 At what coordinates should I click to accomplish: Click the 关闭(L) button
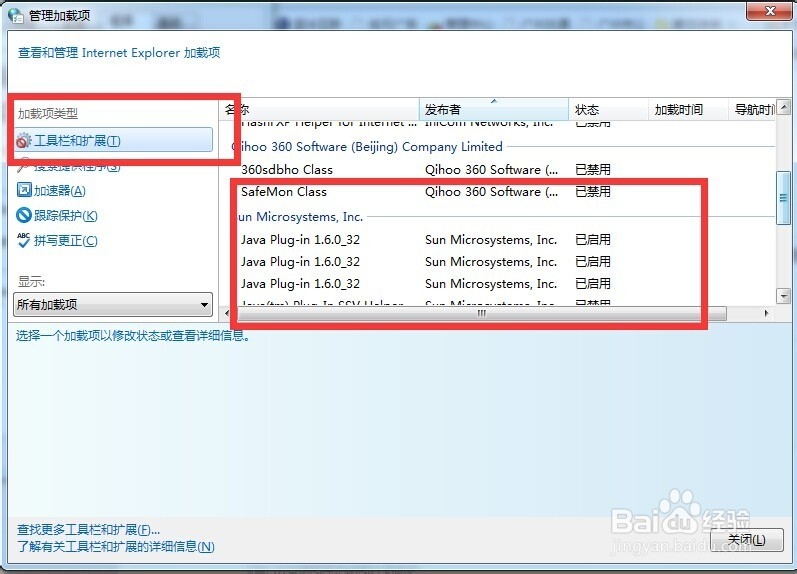[746, 539]
